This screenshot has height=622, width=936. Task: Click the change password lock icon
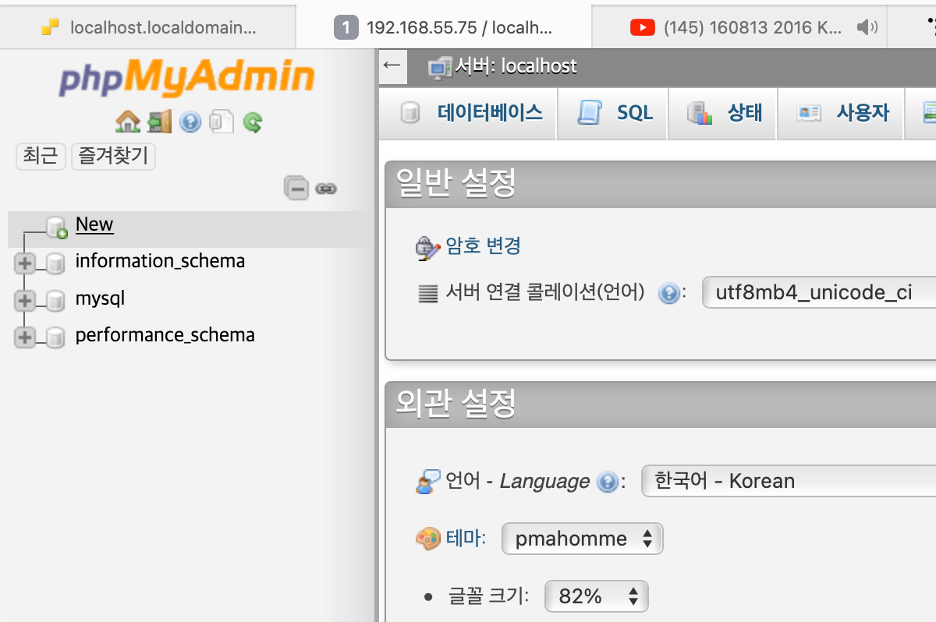[427, 248]
